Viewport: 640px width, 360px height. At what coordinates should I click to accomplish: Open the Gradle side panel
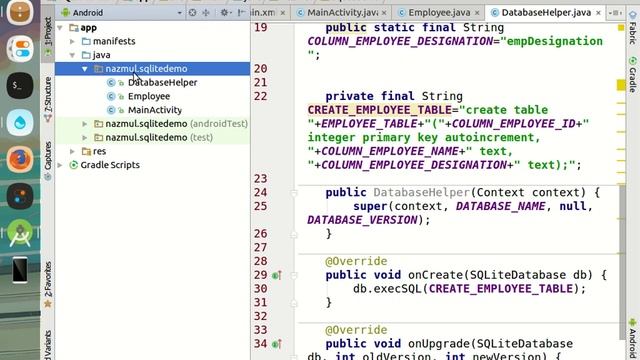[x=633, y=74]
